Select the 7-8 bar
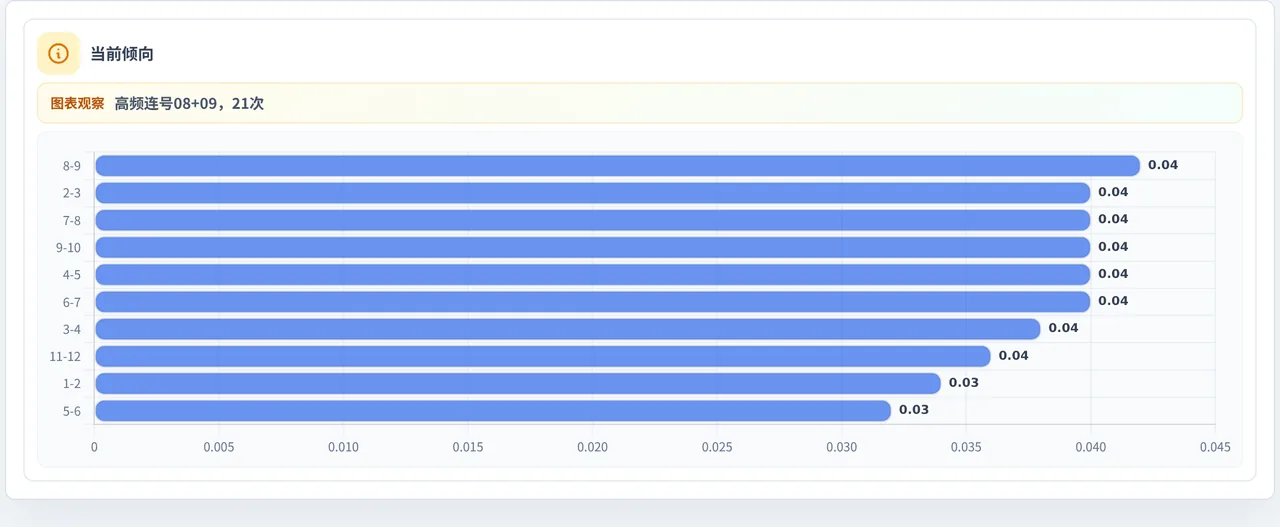 click(x=592, y=219)
